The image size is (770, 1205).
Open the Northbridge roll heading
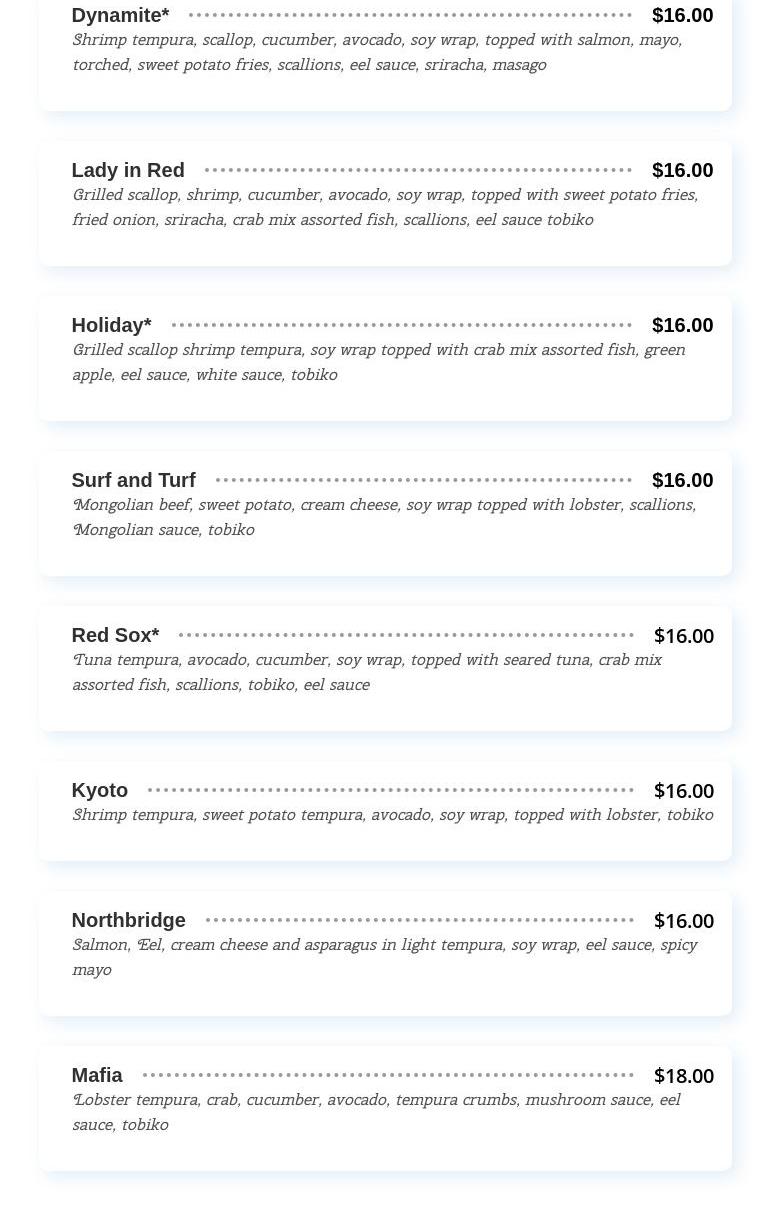click(128, 920)
